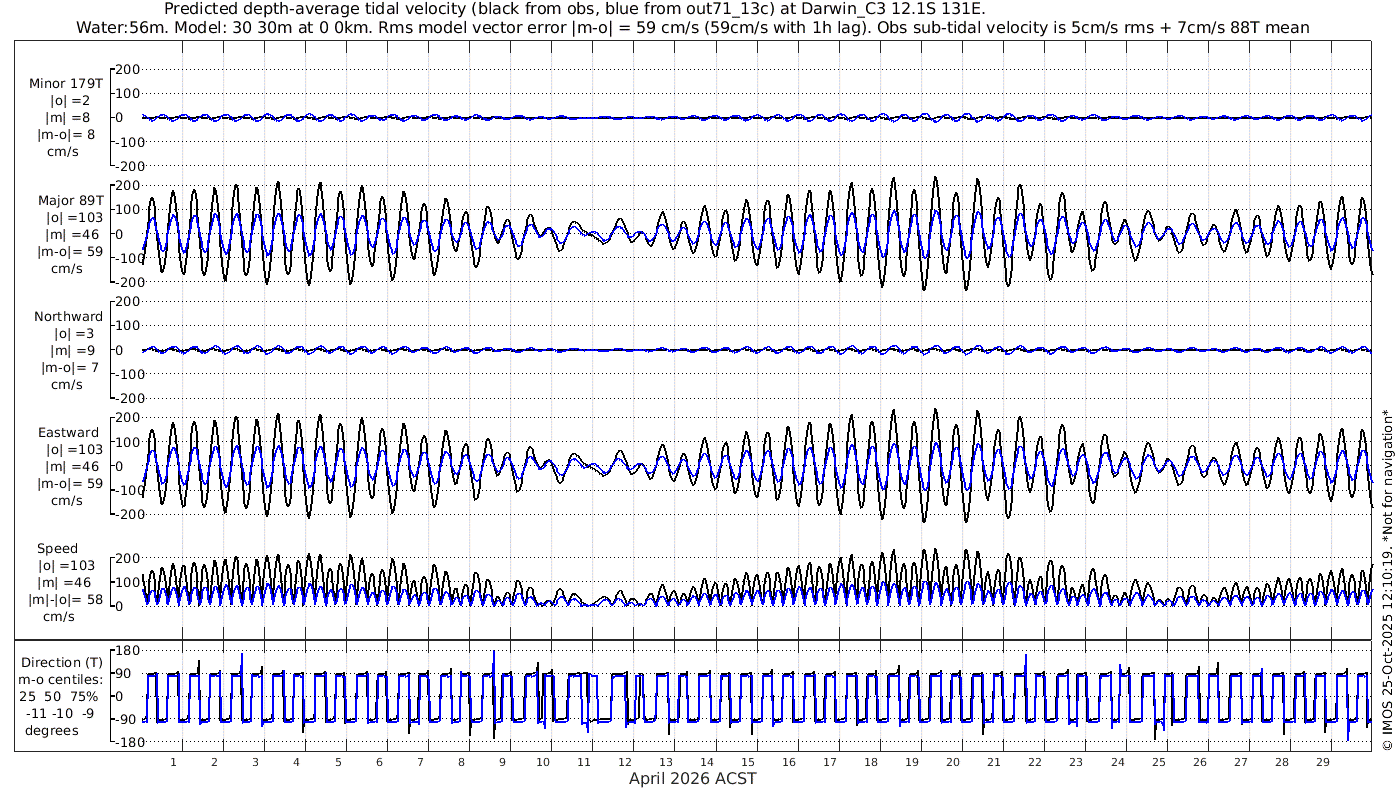
Task: Click the -180 tick on Direction axis
Action: 122,742
